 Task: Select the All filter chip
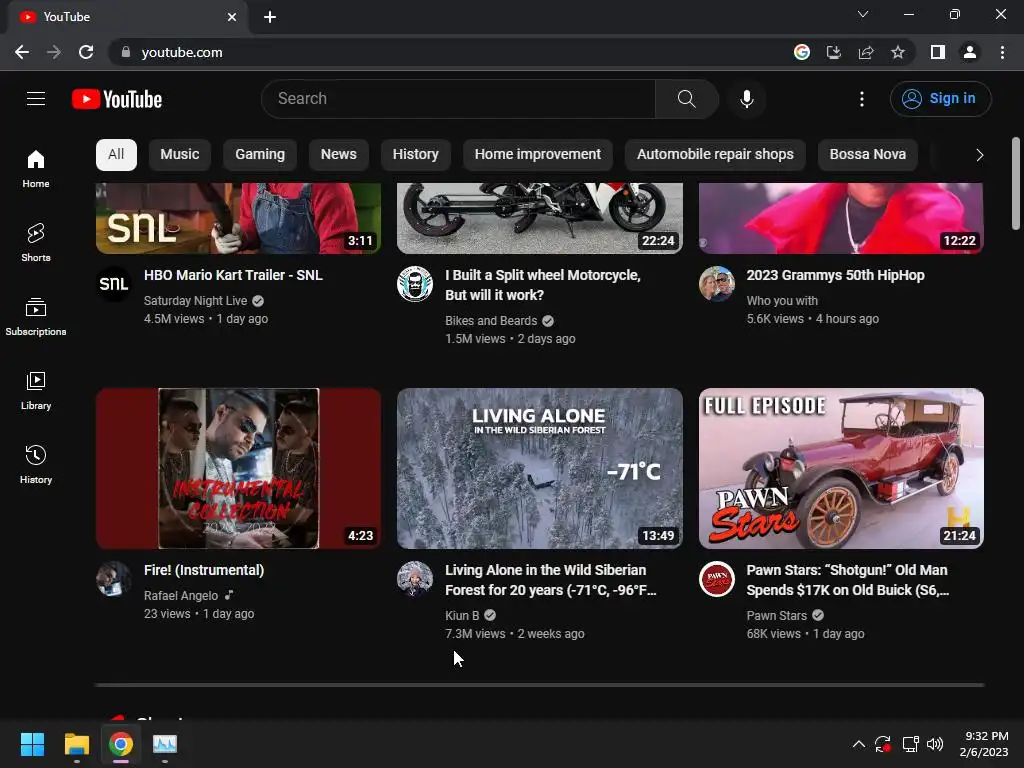[116, 155]
